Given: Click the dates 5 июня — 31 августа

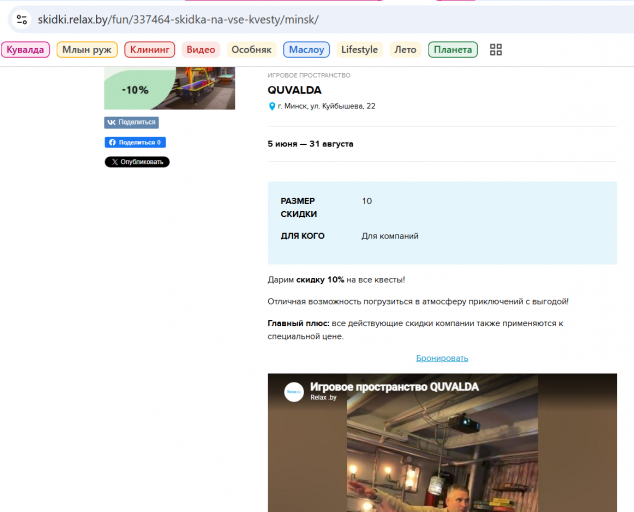Looking at the screenshot, I should click(310, 144).
